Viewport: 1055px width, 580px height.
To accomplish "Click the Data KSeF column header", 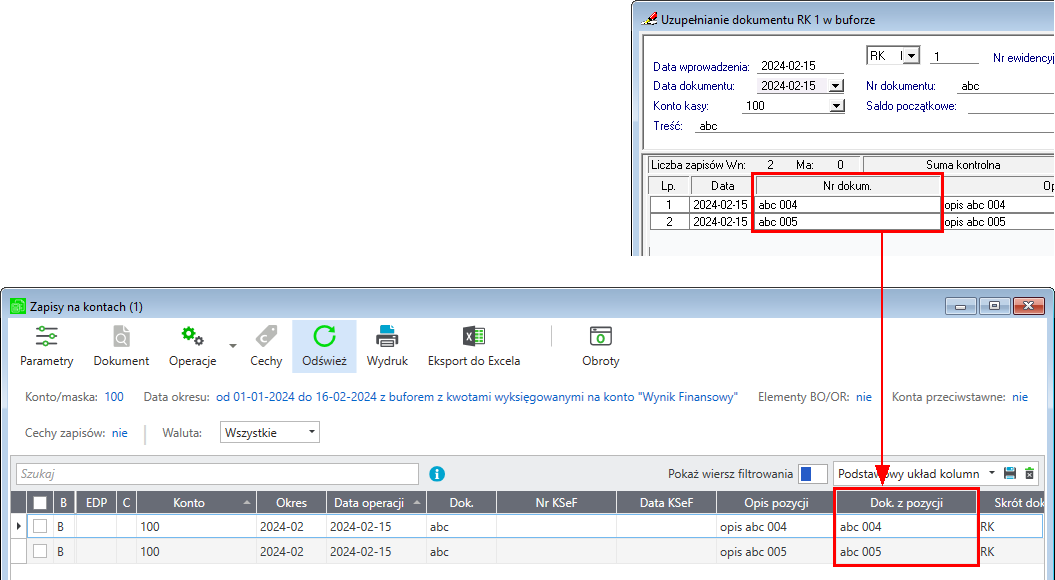I will [x=666, y=503].
